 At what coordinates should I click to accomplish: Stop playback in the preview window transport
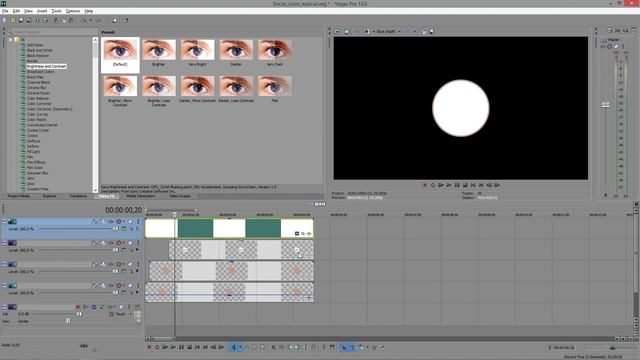(x=465, y=185)
